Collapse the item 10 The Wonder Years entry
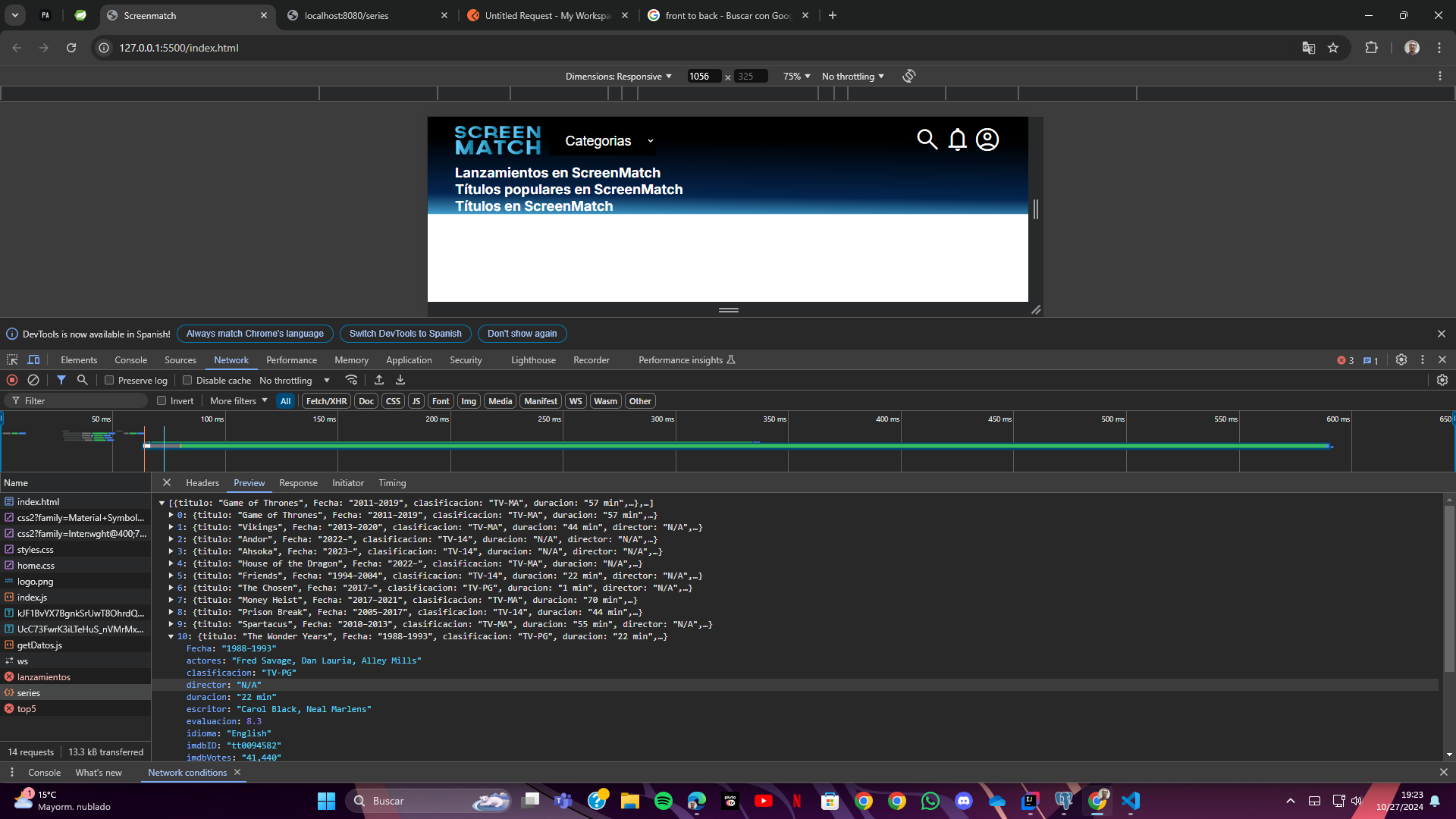This screenshot has height=819, width=1456. [171, 637]
